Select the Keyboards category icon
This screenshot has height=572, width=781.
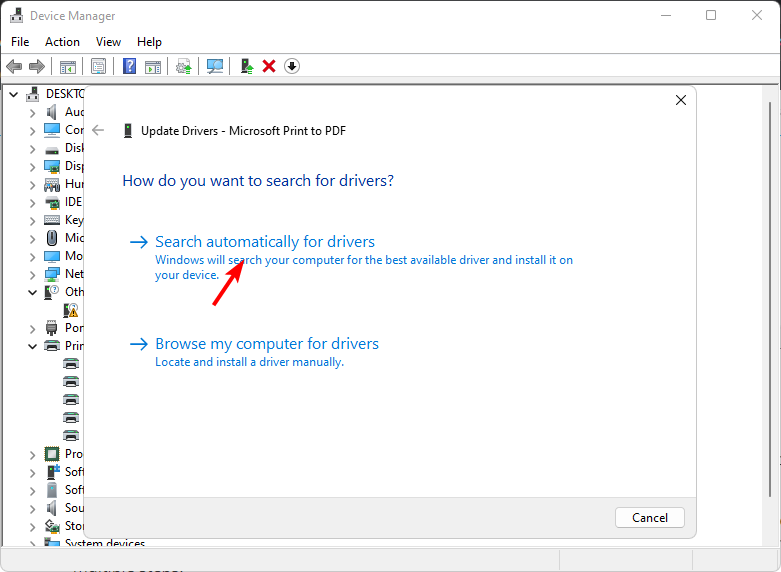[x=52, y=220]
